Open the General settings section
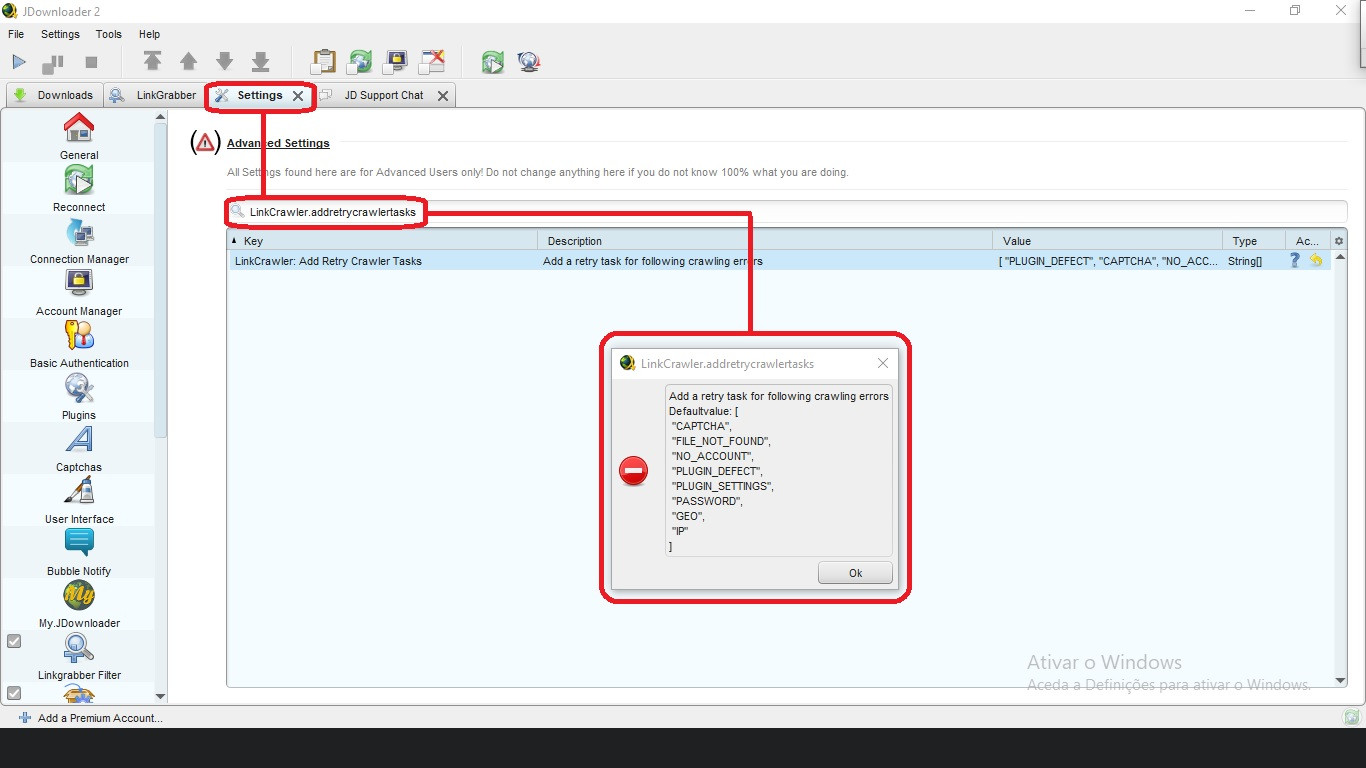This screenshot has width=1366, height=768. click(x=79, y=136)
